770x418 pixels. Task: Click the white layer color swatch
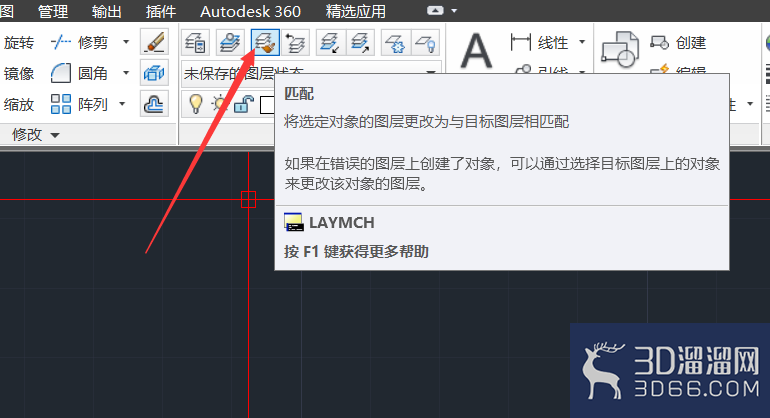click(x=267, y=105)
